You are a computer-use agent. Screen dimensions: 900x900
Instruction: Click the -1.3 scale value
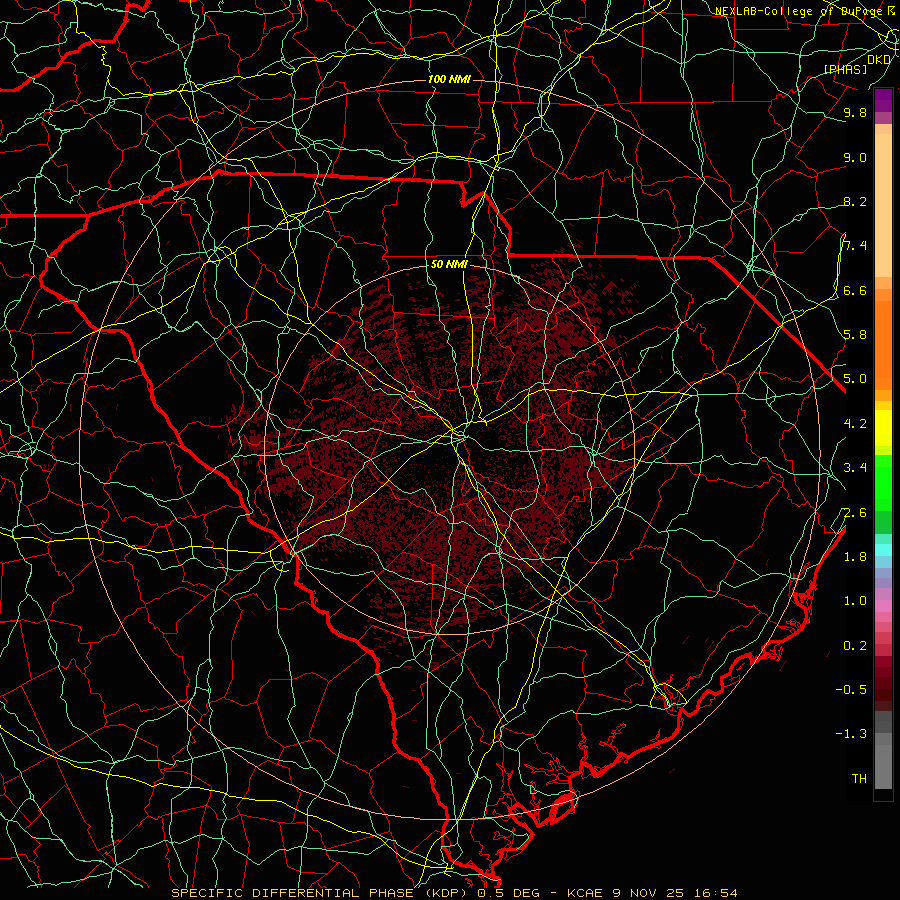tap(851, 734)
